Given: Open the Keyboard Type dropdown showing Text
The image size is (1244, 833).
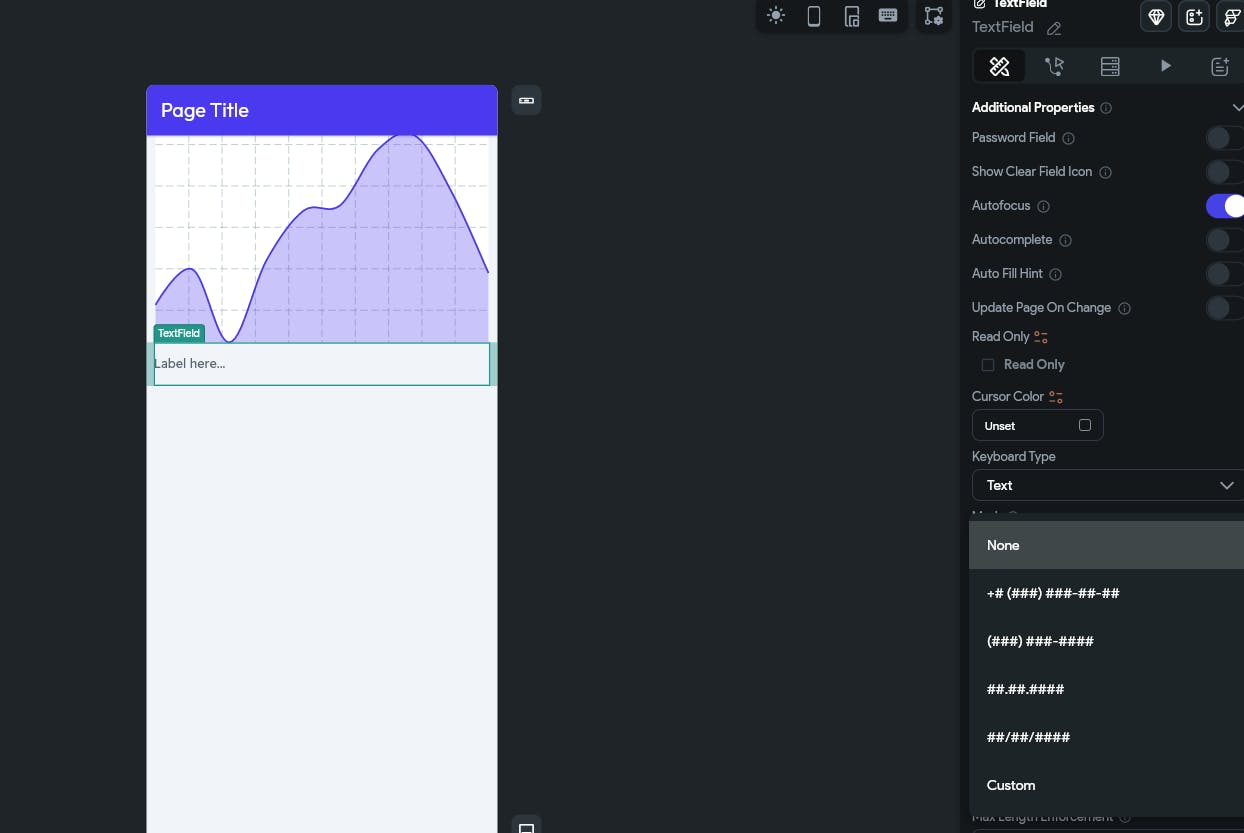Looking at the screenshot, I should click(1108, 485).
